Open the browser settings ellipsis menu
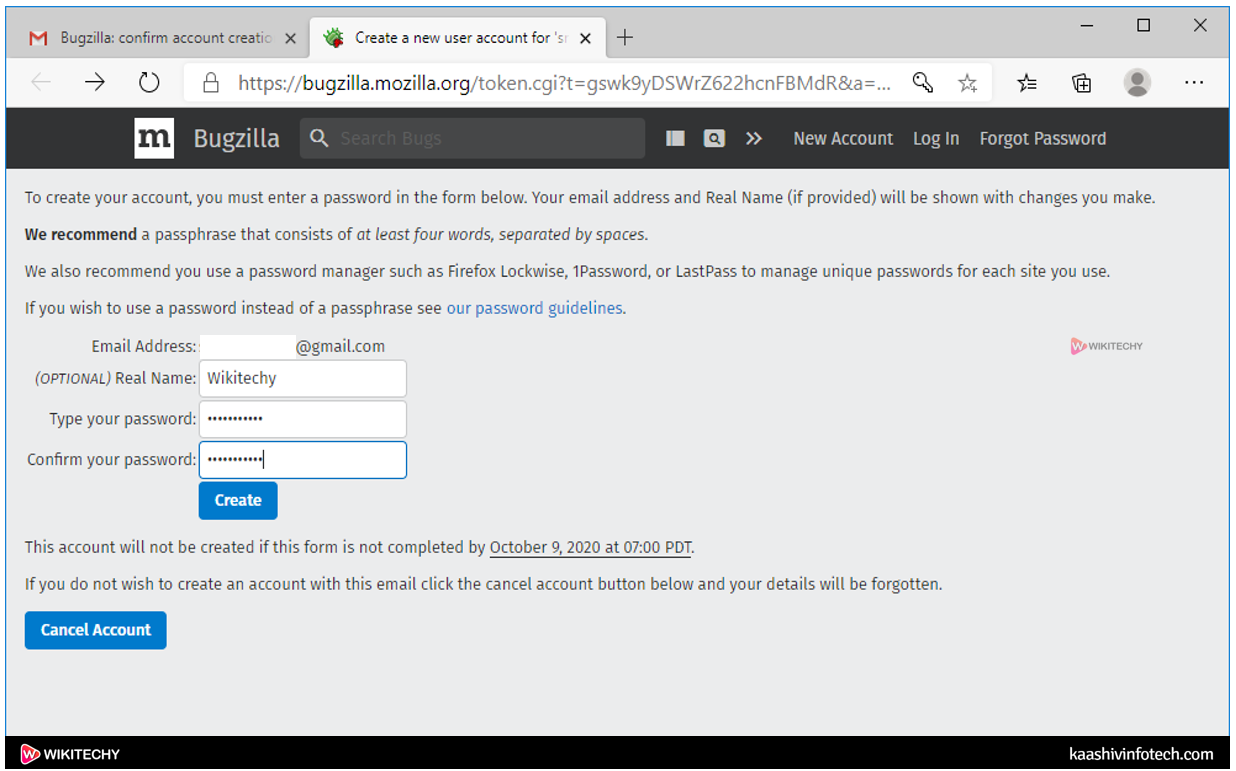This screenshot has width=1236, height=771. tap(1194, 83)
